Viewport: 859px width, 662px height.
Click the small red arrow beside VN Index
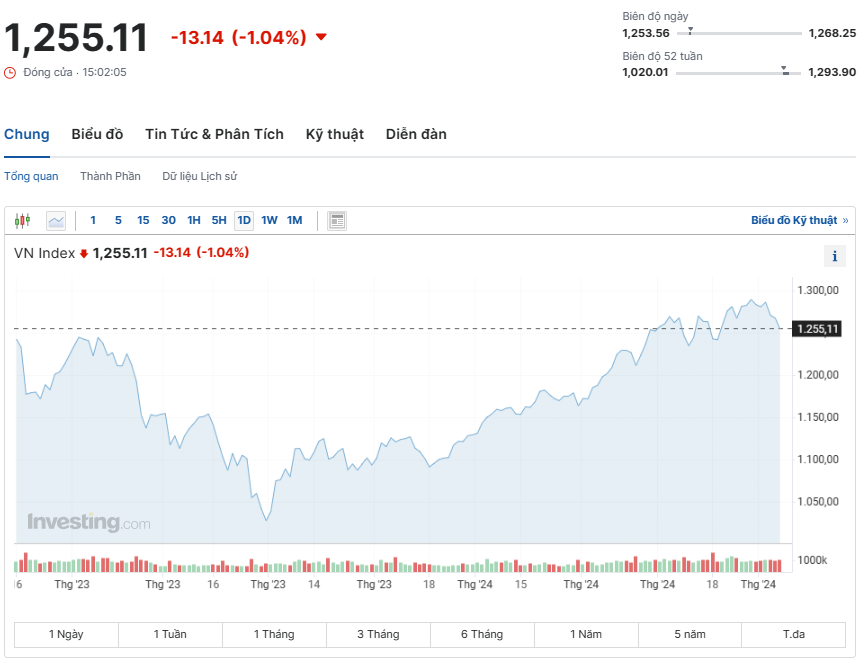click(84, 254)
